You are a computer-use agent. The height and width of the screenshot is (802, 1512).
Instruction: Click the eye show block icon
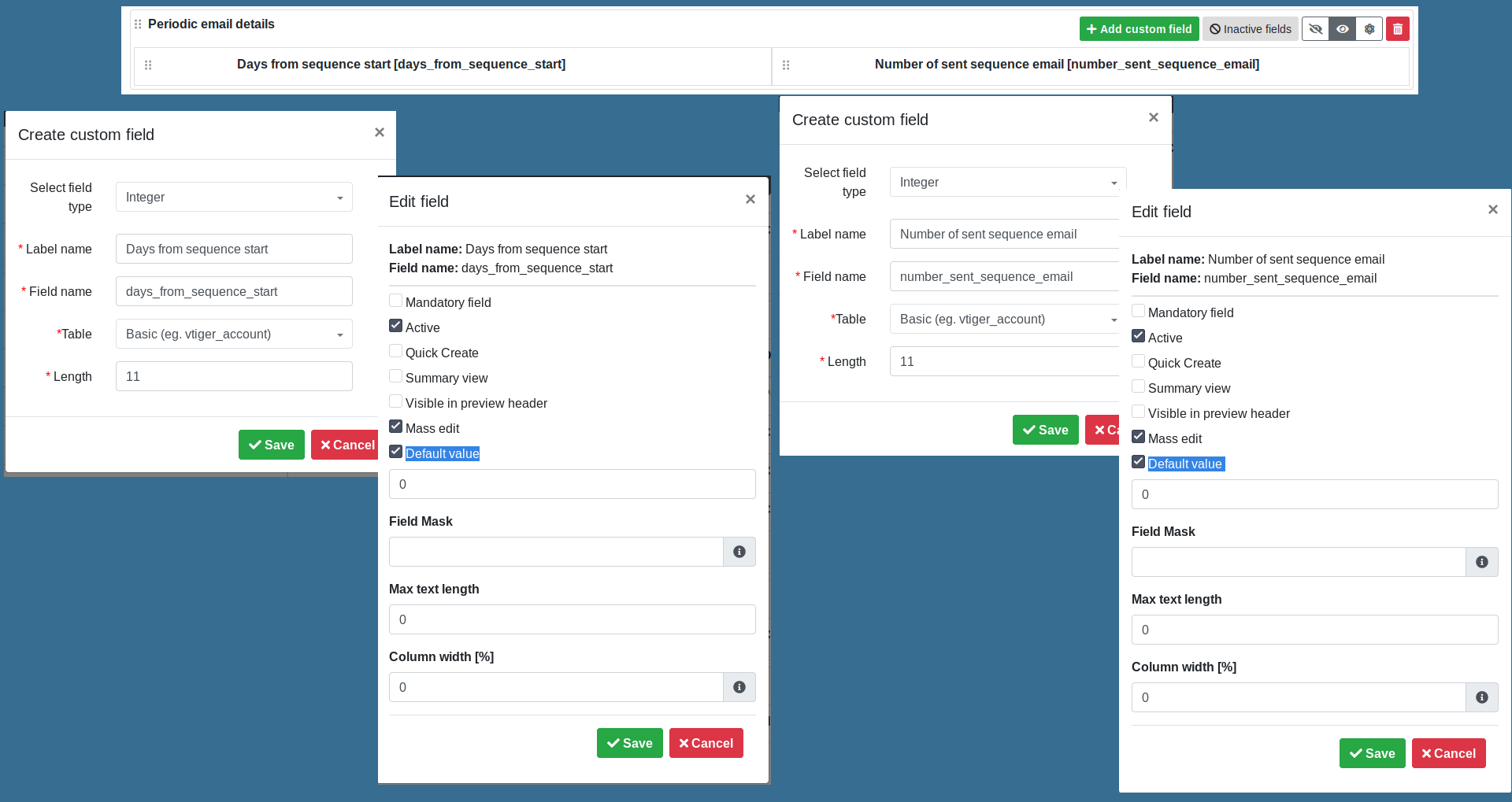point(1343,29)
